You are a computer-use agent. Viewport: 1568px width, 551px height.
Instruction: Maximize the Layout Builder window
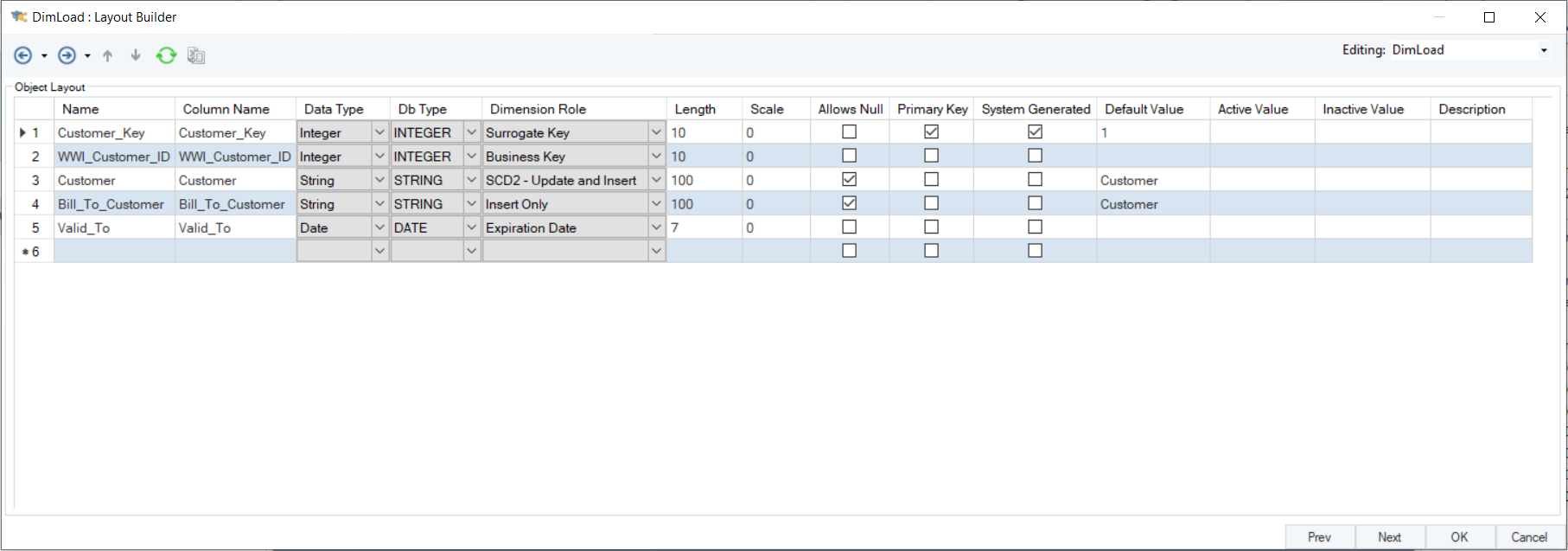(1489, 17)
